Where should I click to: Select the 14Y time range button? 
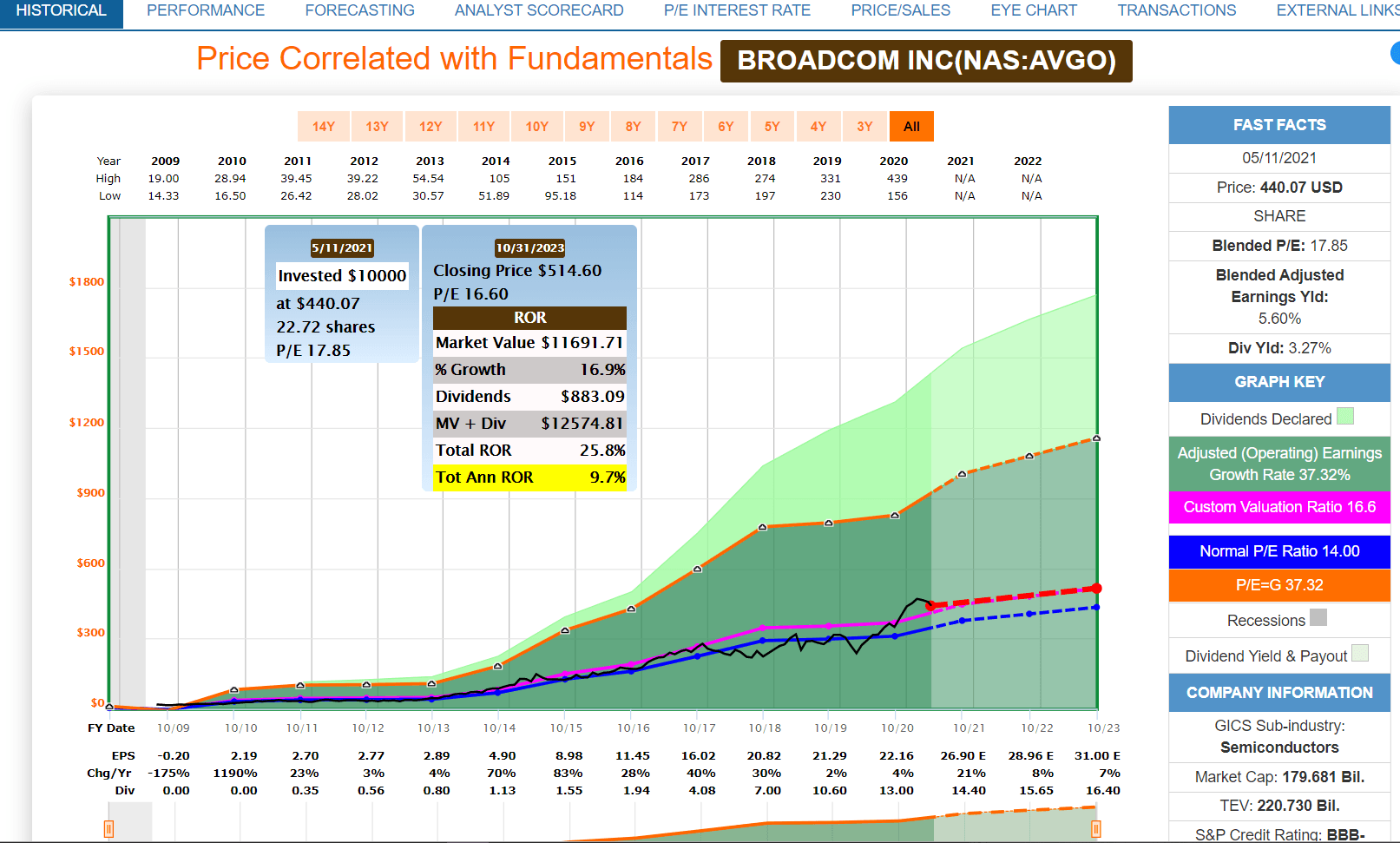tap(324, 127)
